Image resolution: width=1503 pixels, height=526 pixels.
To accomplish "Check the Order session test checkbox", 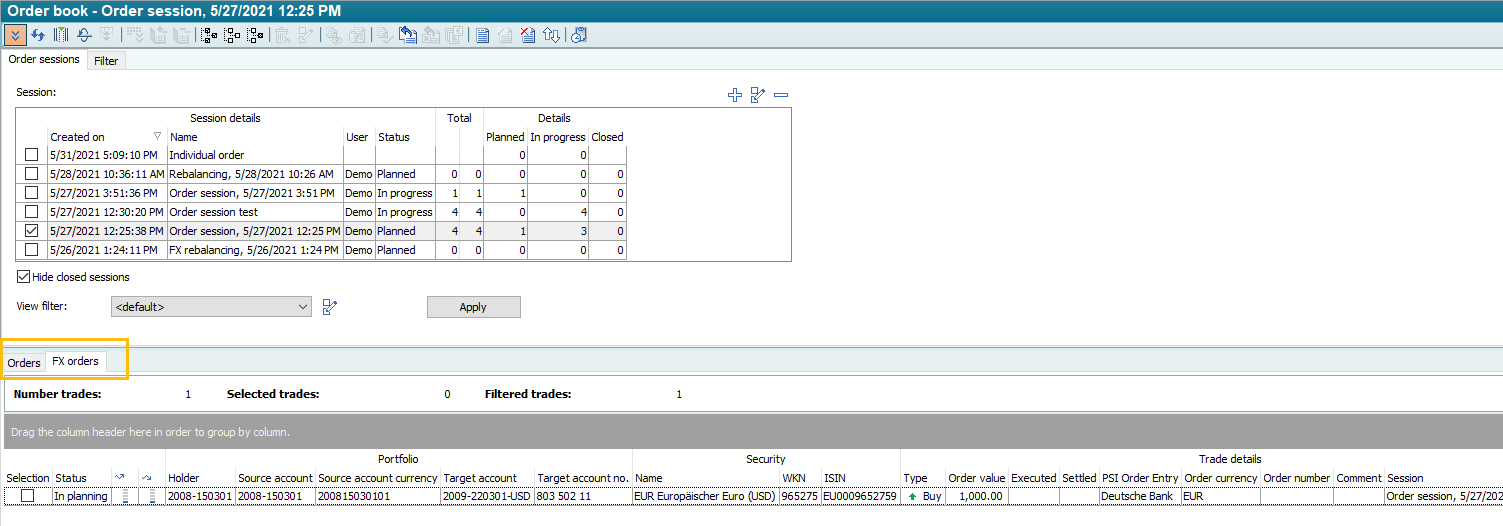I will click(x=32, y=212).
